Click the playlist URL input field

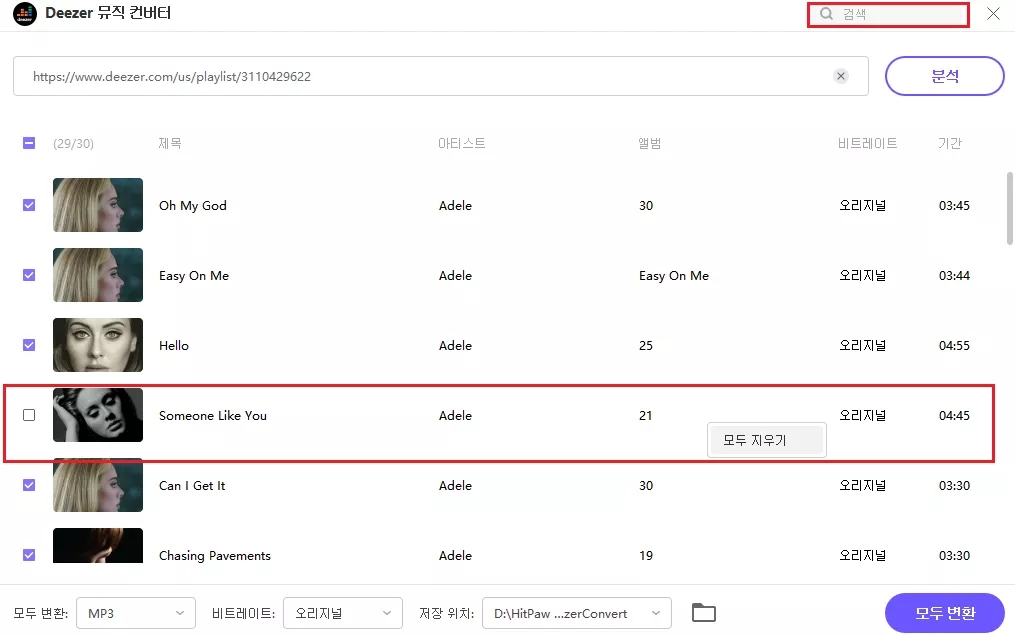coord(441,76)
